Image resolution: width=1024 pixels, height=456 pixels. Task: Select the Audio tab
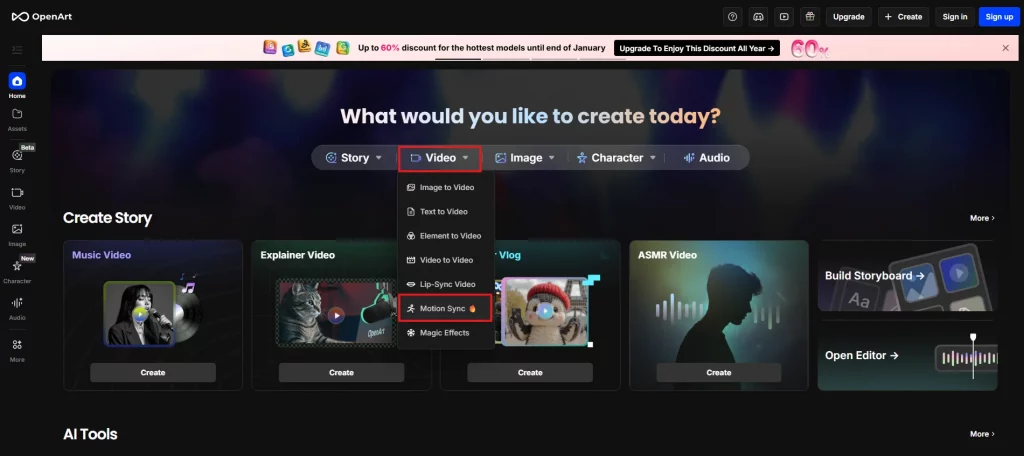tap(707, 157)
